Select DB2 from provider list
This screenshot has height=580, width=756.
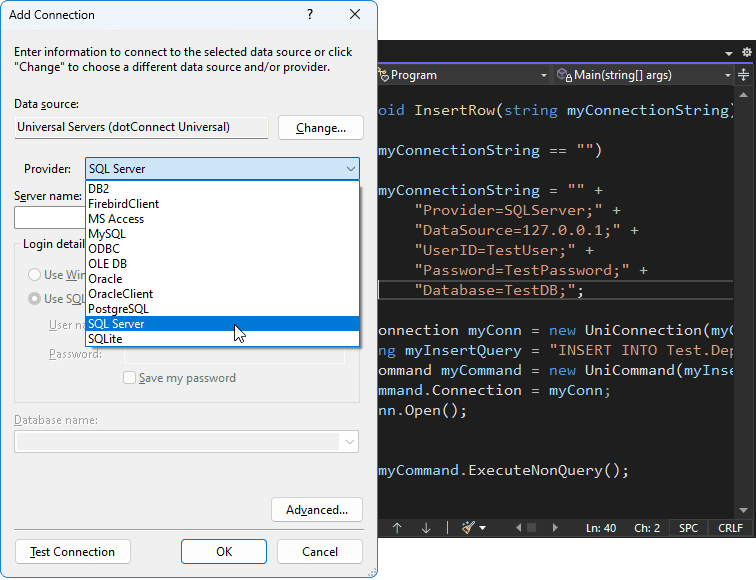pyautogui.click(x=222, y=189)
